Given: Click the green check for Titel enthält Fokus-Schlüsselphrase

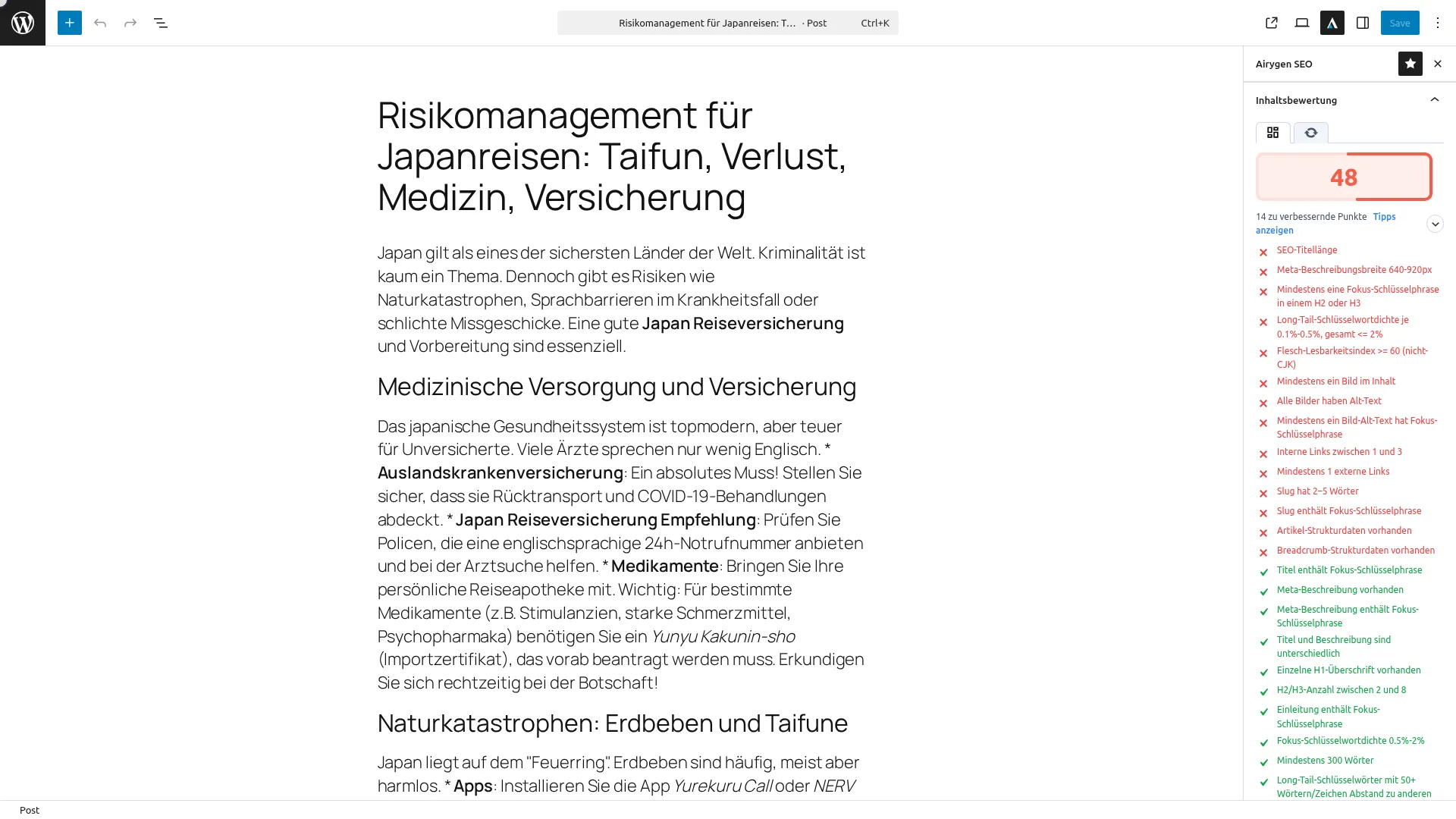Looking at the screenshot, I should click(x=1263, y=573).
